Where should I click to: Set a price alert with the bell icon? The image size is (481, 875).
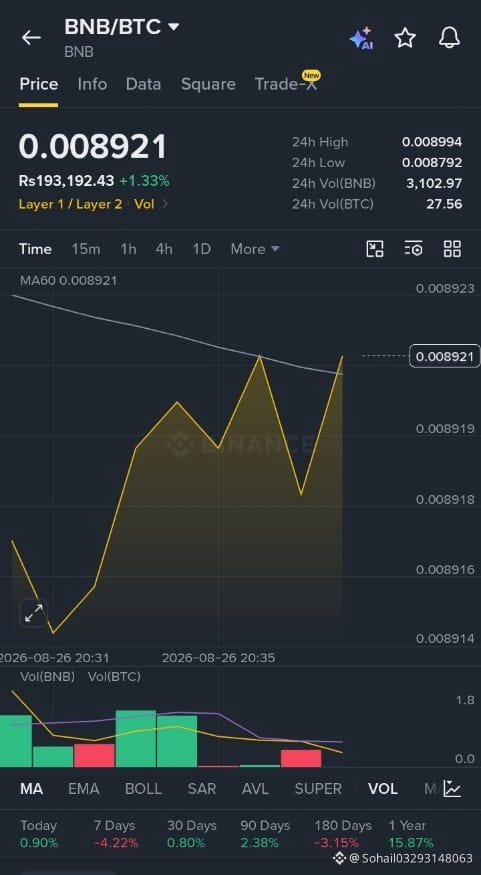449,37
